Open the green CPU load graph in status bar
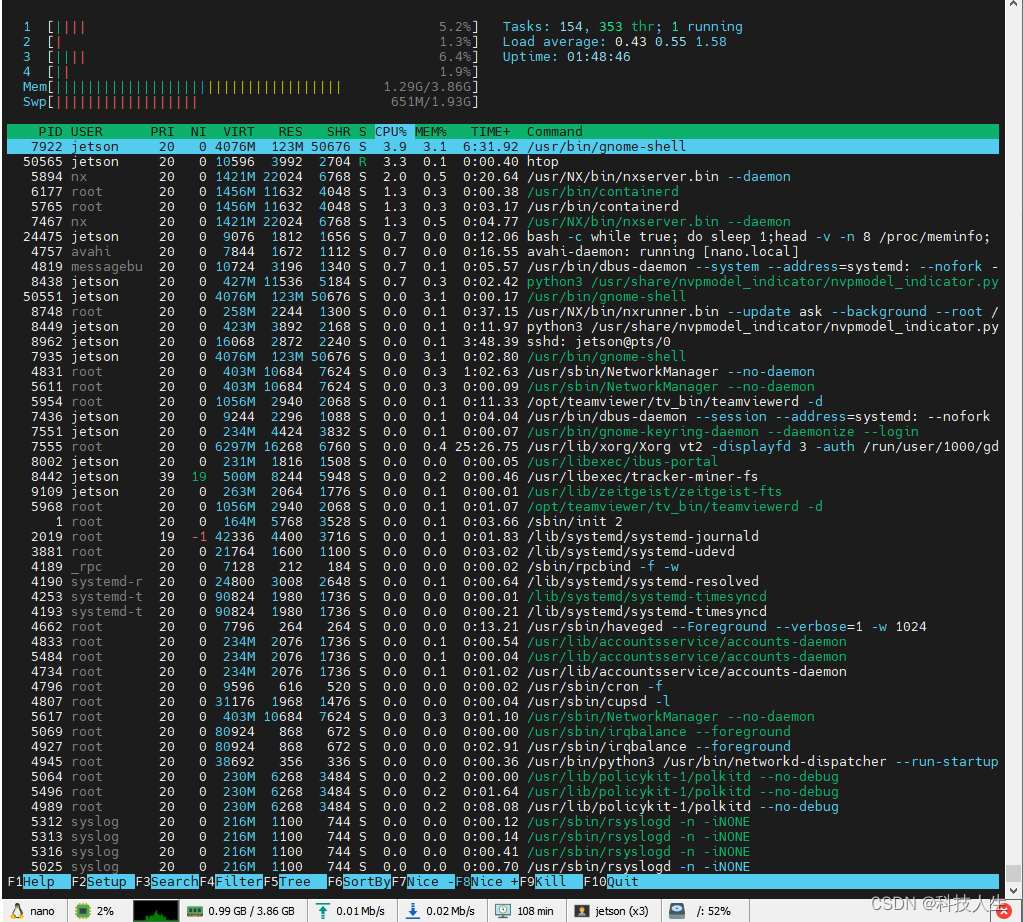 155,911
